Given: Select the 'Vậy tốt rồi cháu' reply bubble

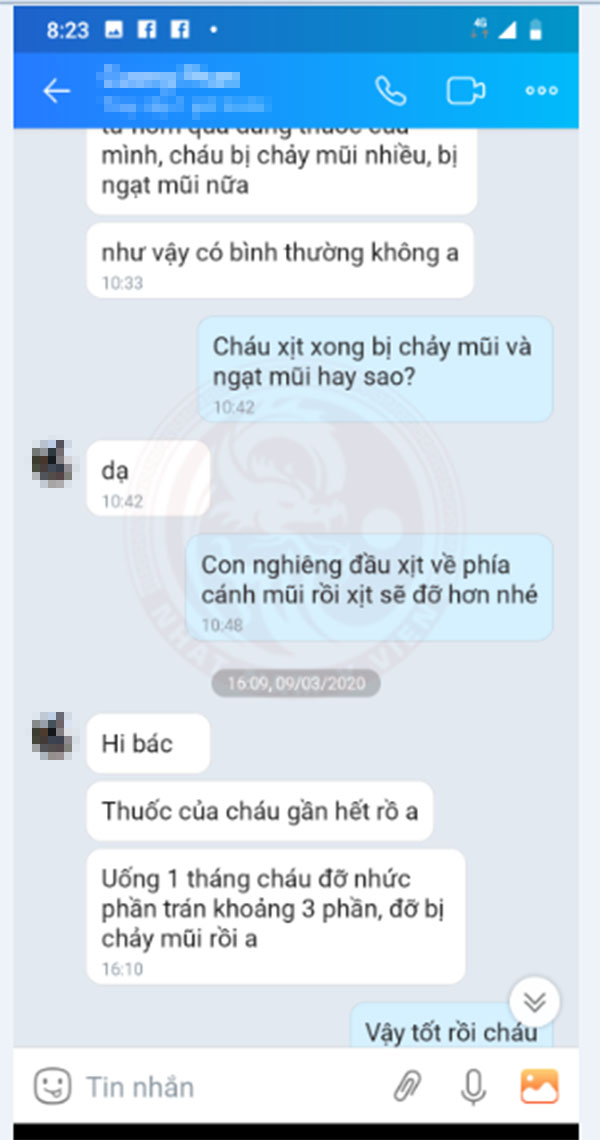Looking at the screenshot, I should [x=452, y=1026].
